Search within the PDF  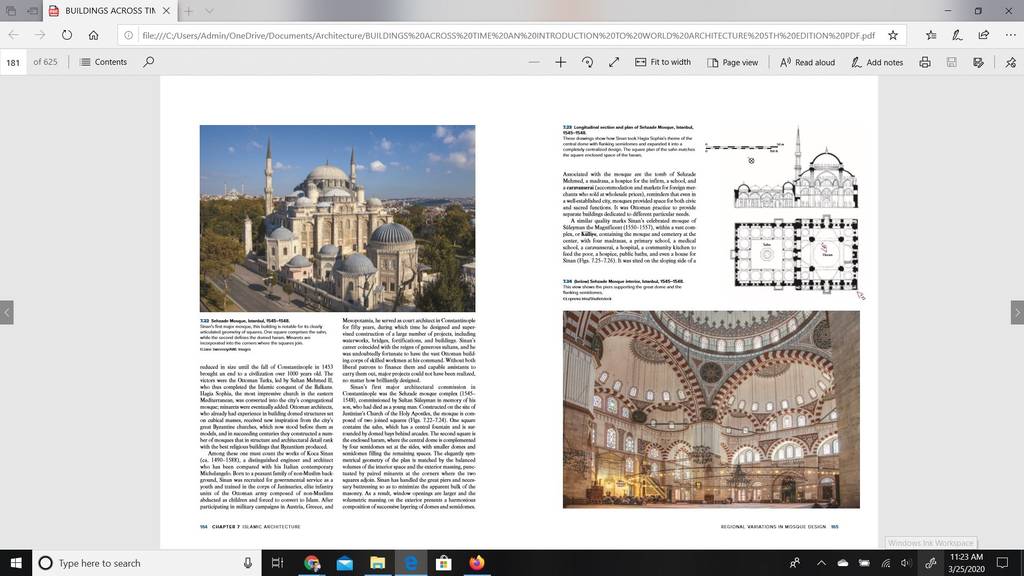pyautogui.click(x=149, y=62)
